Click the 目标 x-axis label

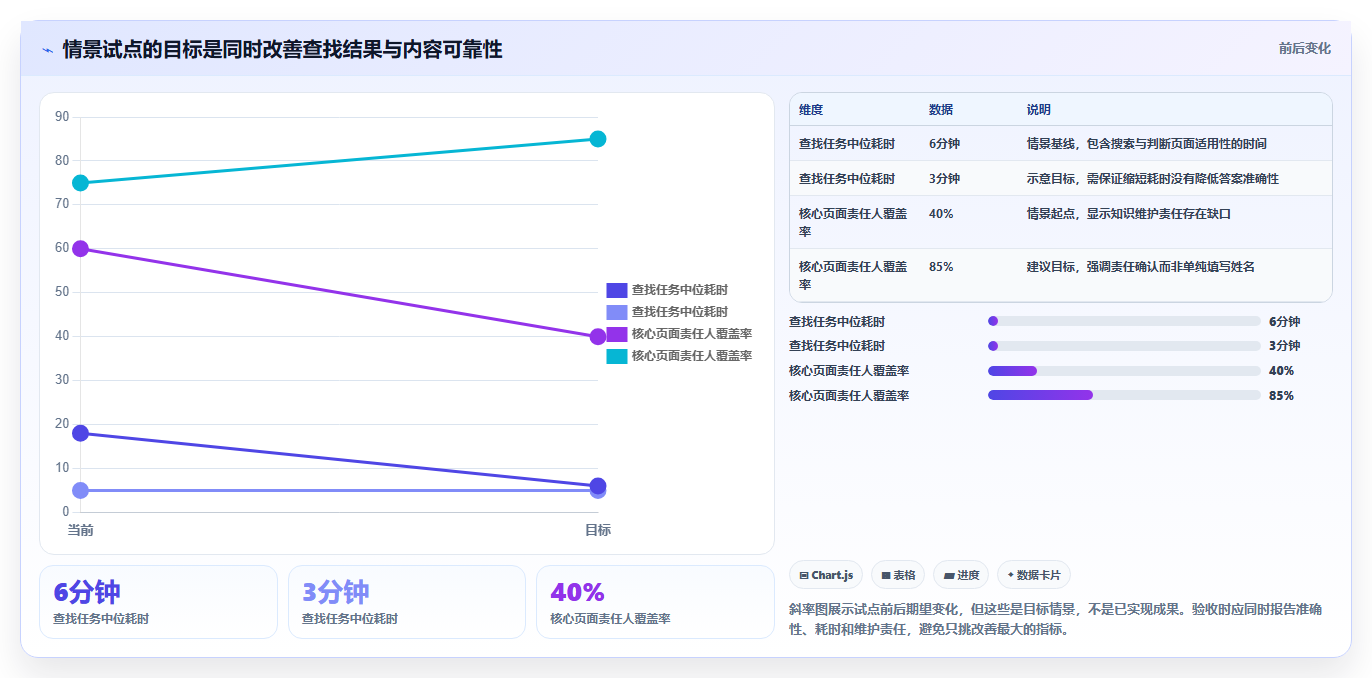[598, 530]
